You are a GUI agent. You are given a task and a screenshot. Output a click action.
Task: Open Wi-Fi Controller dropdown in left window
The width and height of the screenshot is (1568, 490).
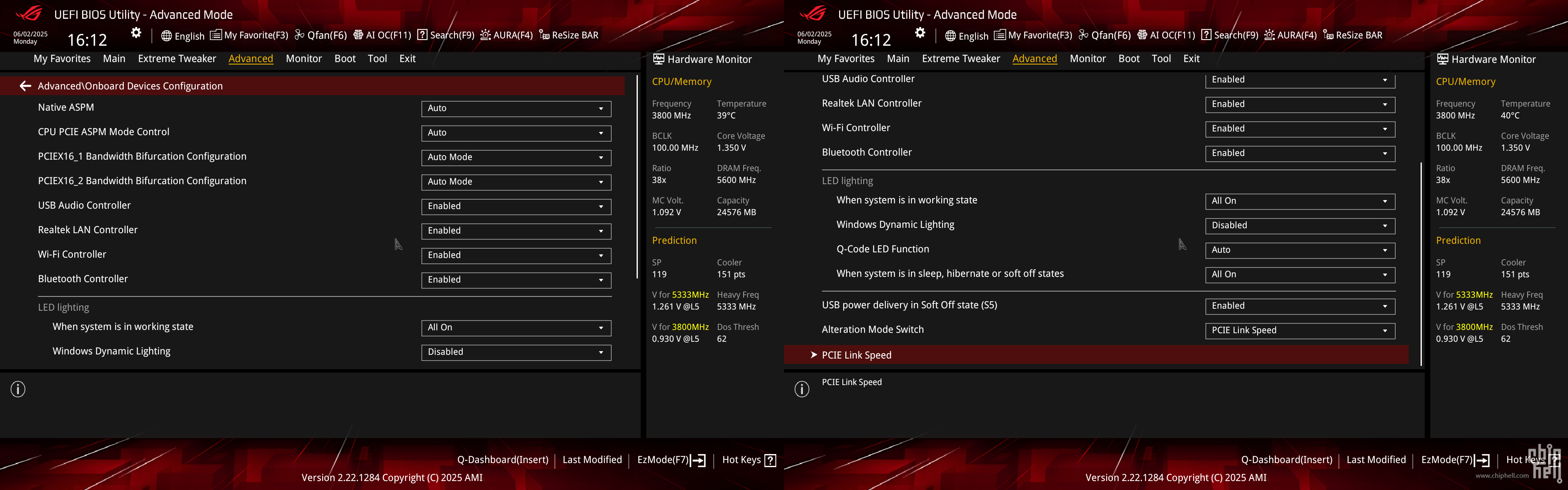[516, 255]
